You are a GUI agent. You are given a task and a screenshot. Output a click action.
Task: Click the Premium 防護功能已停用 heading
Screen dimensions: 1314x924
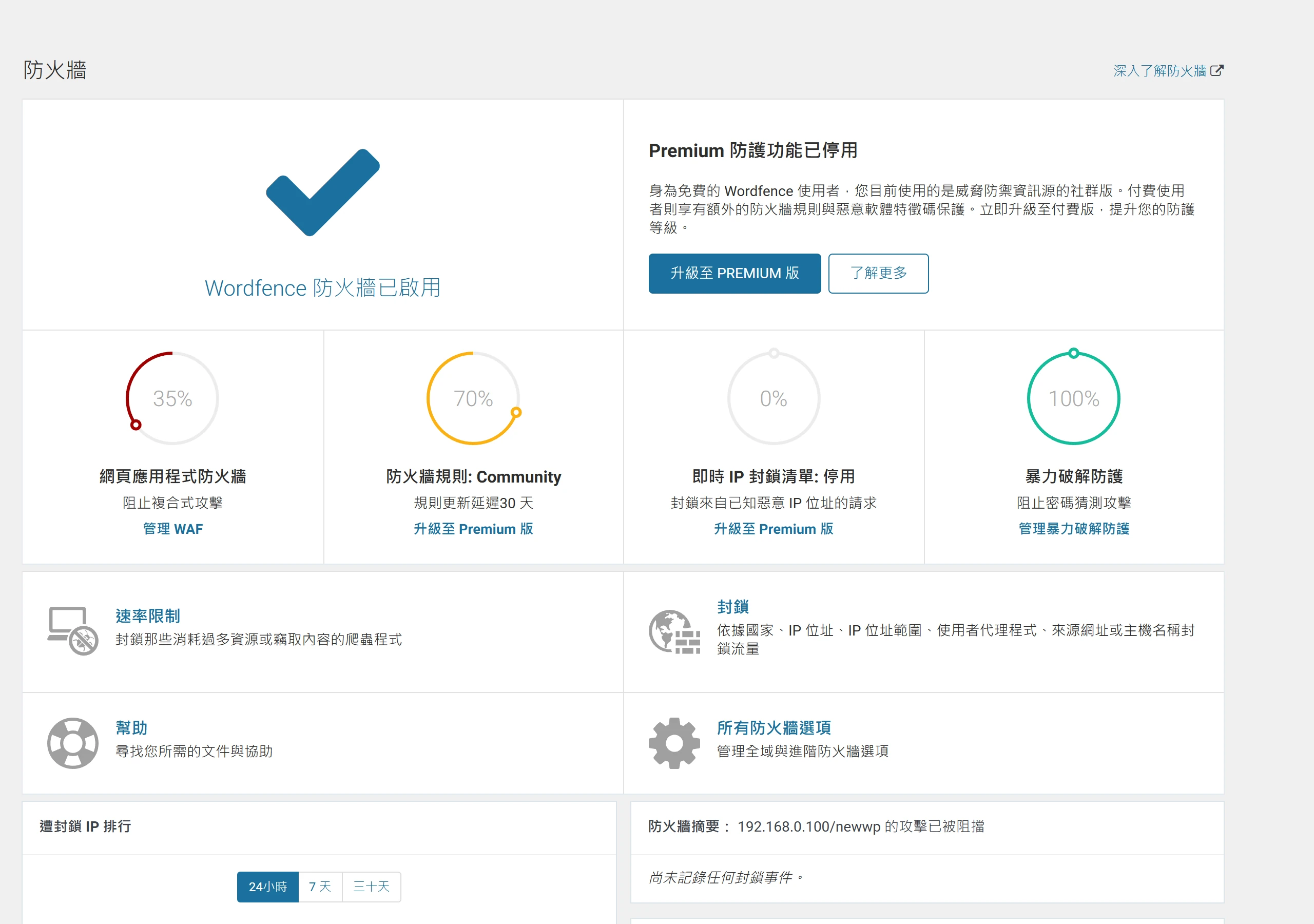pyautogui.click(x=752, y=150)
